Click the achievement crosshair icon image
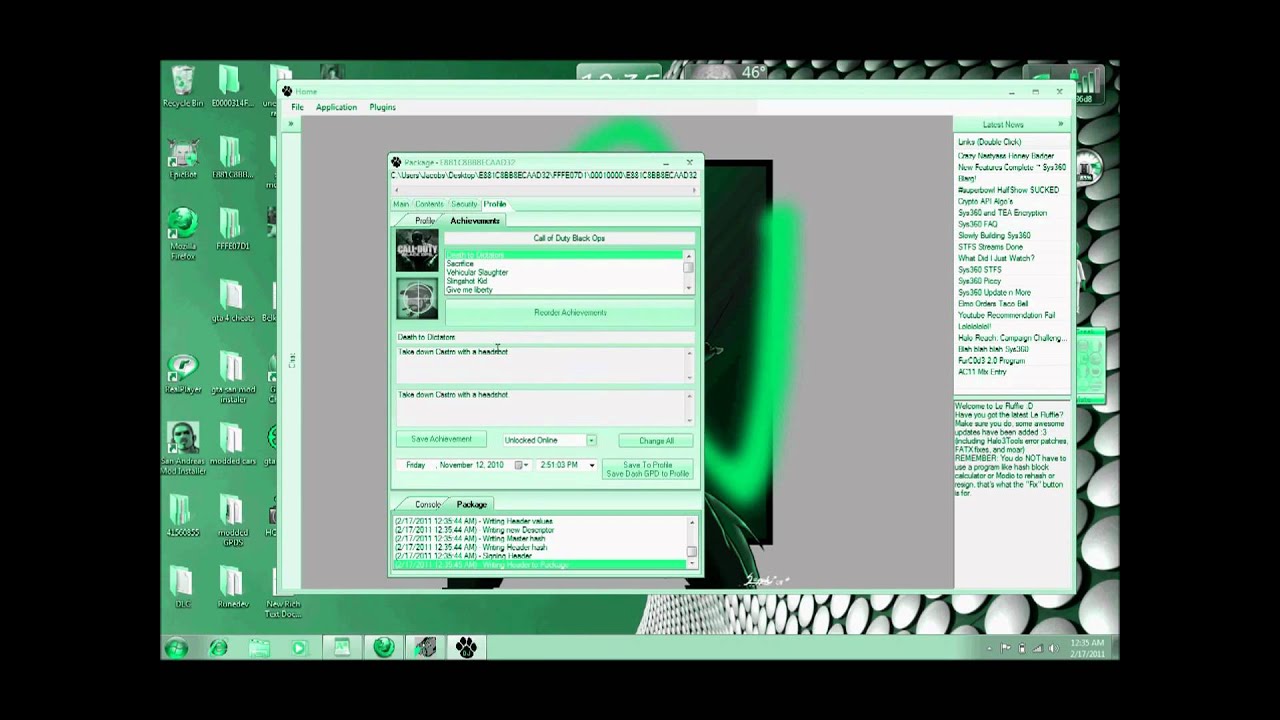 click(417, 298)
